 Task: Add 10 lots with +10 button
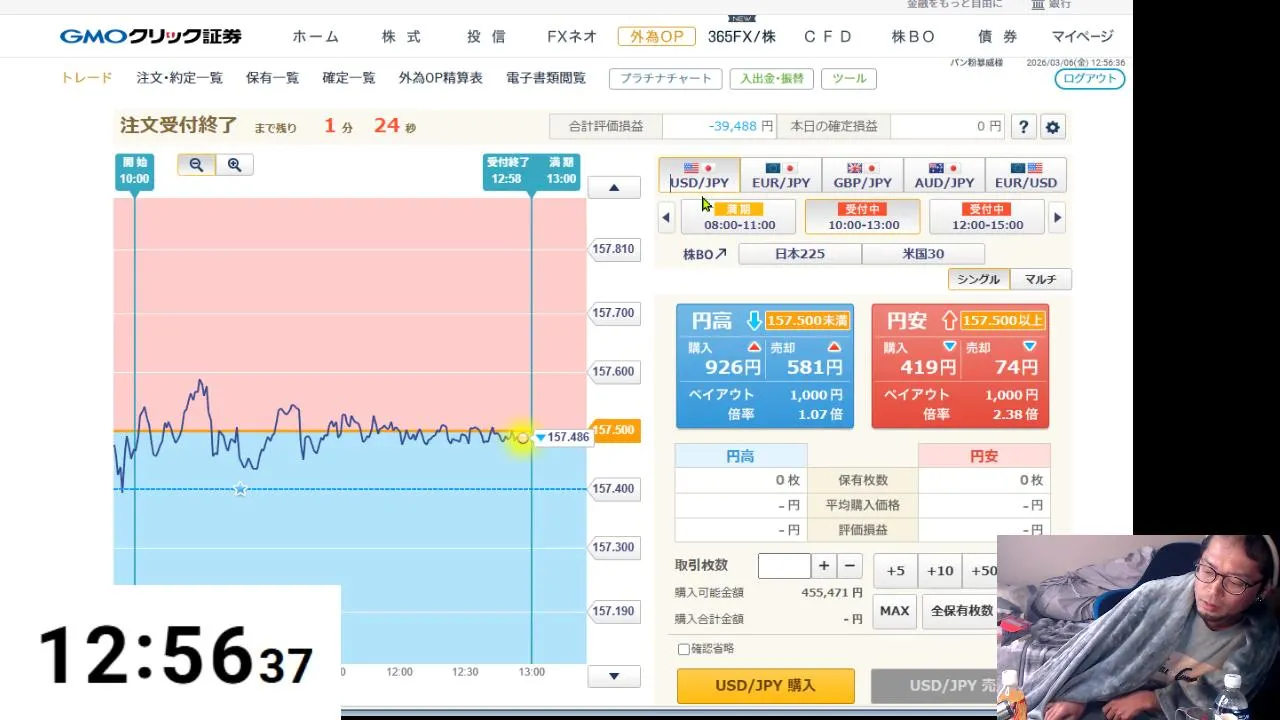point(940,570)
